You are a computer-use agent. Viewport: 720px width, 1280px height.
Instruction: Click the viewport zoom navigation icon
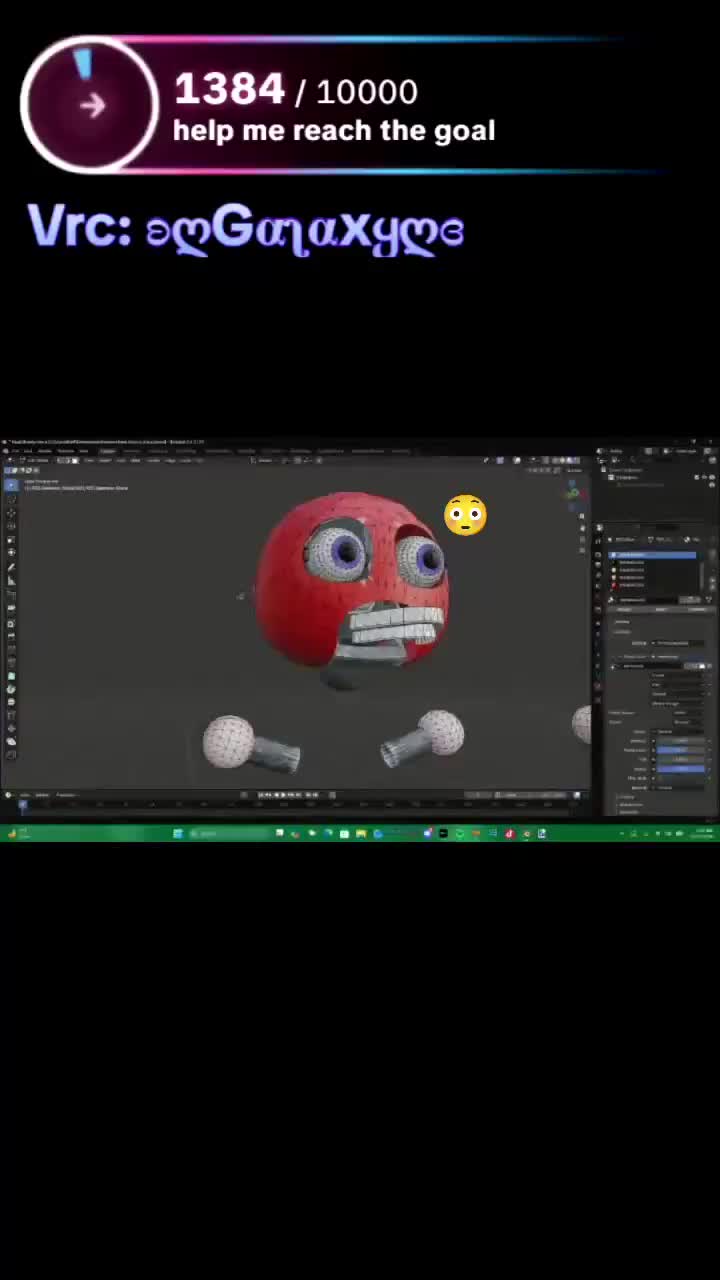pyautogui.click(x=581, y=516)
